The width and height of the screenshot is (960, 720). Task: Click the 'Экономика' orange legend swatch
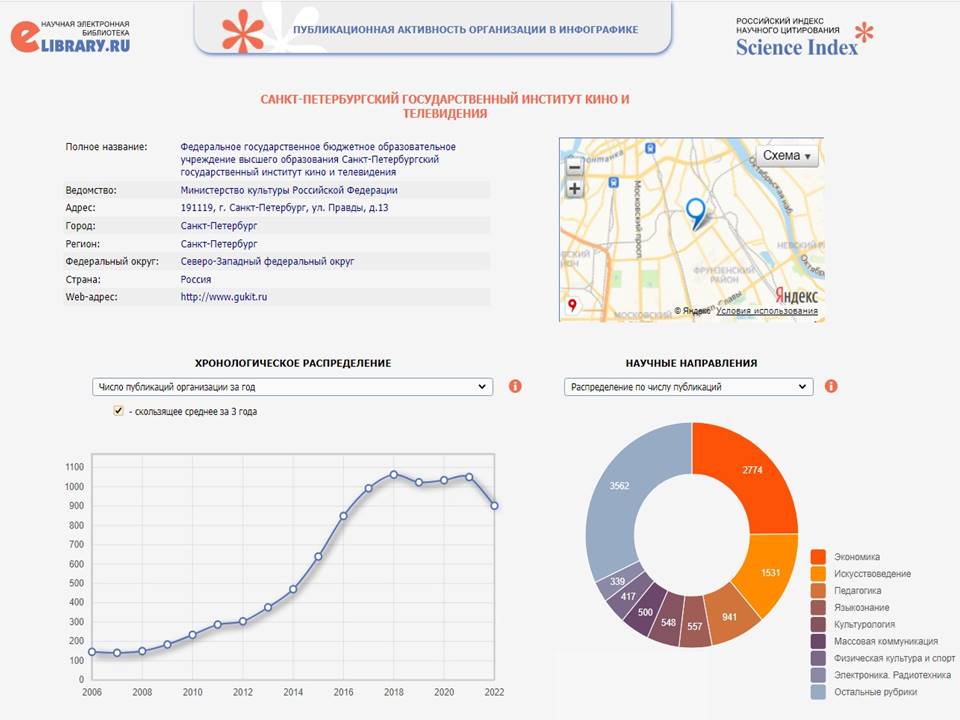pos(818,557)
